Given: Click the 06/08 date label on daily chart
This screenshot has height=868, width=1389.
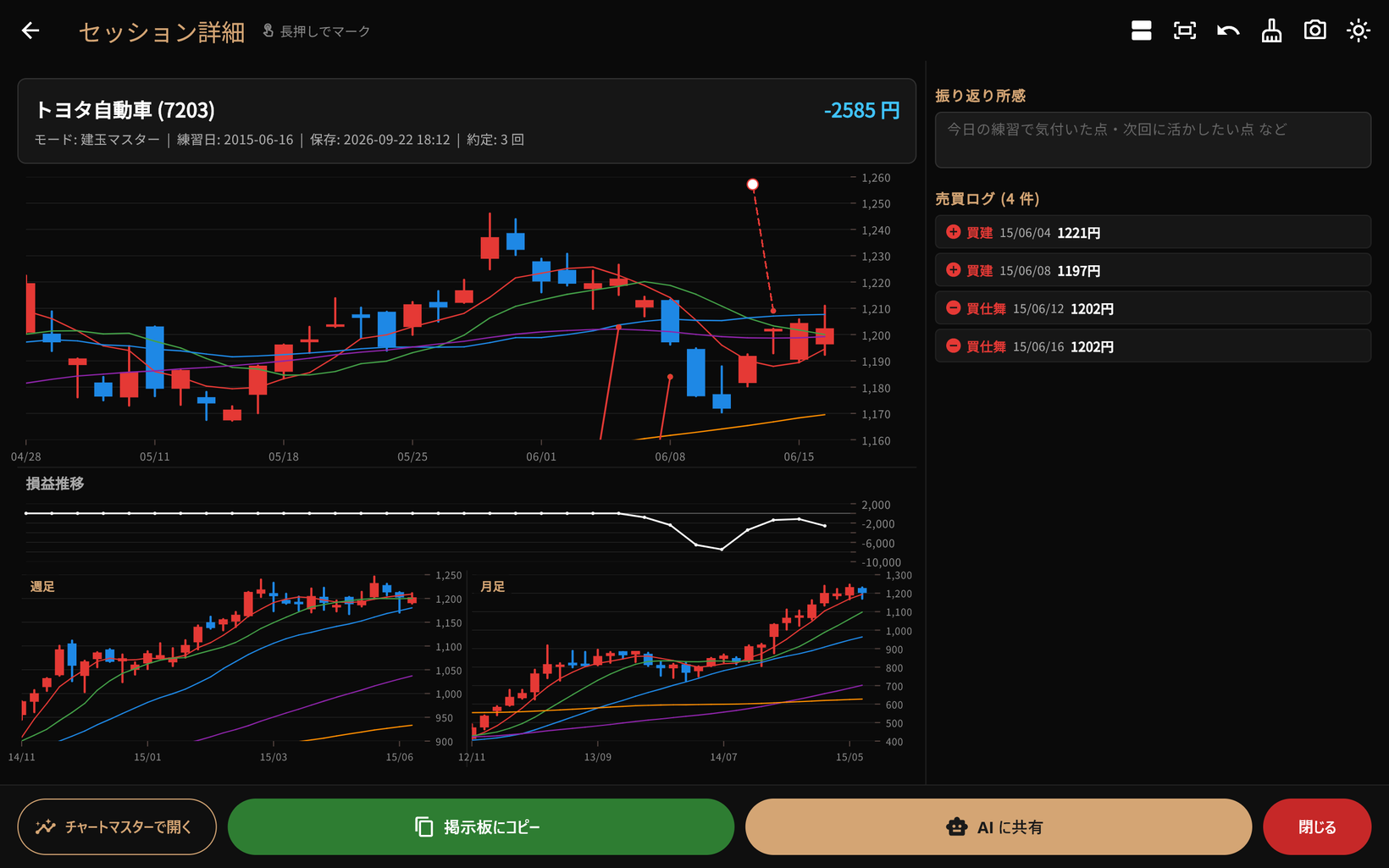Looking at the screenshot, I should [670, 456].
